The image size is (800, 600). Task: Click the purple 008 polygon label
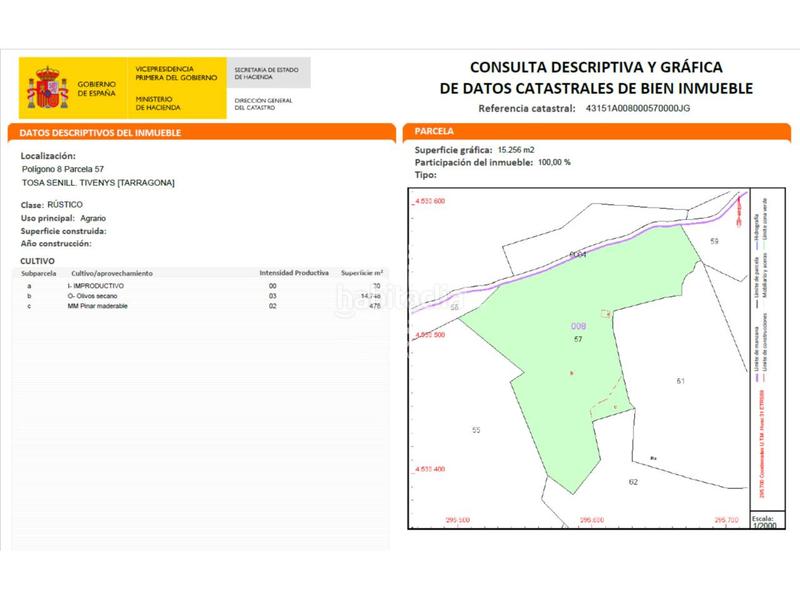578,326
